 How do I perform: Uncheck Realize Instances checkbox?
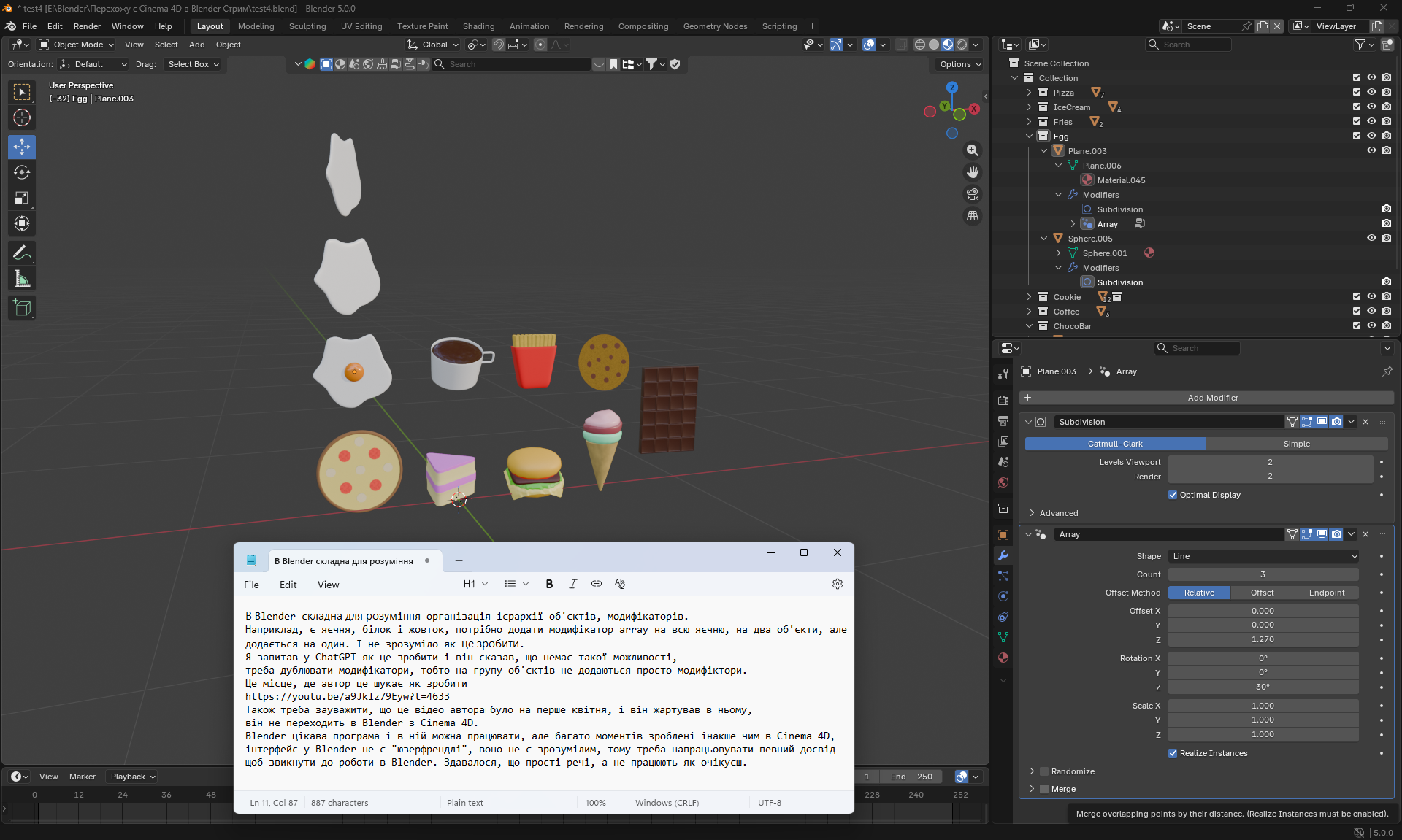tap(1173, 753)
